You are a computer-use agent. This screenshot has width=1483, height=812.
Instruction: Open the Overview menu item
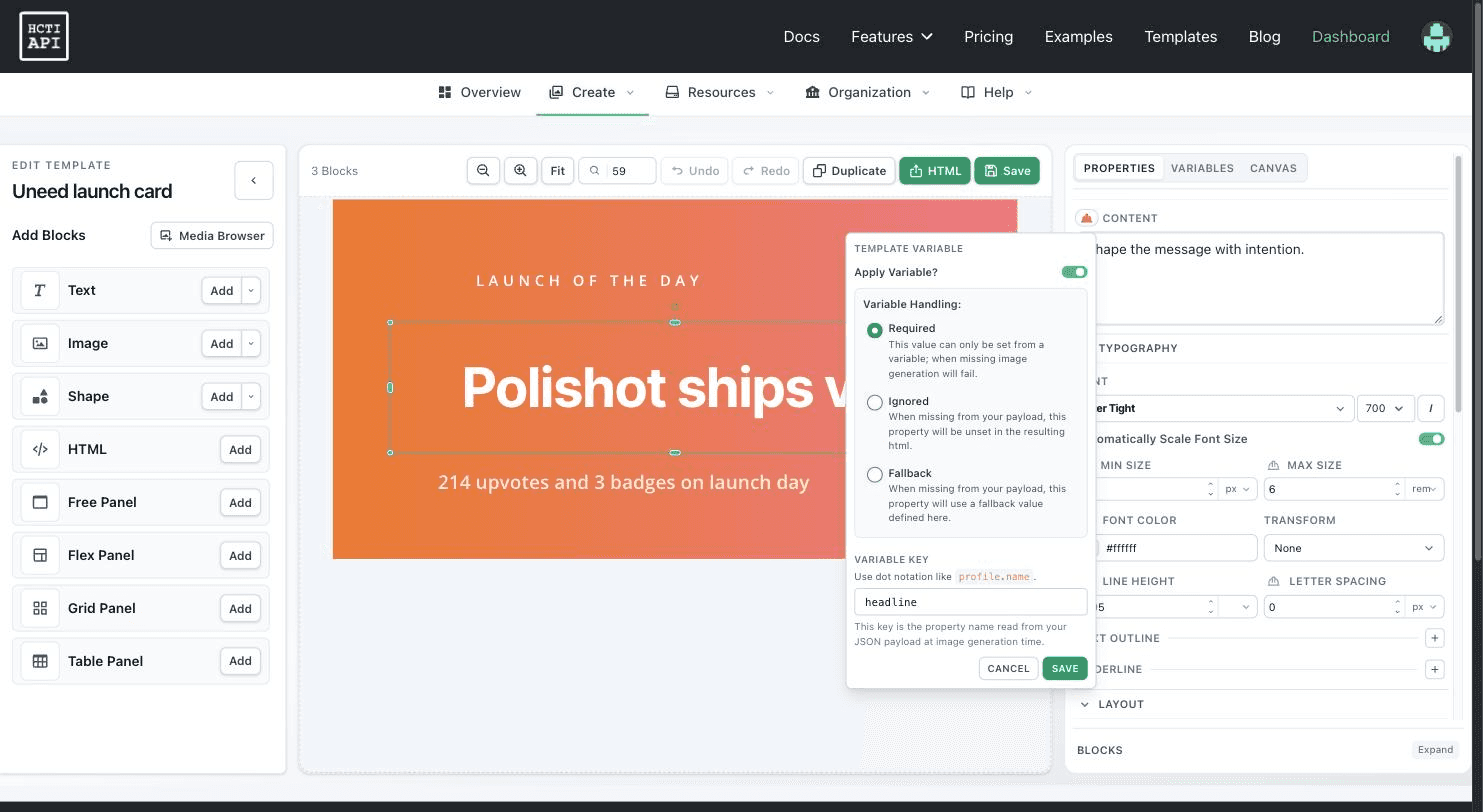[x=480, y=92]
